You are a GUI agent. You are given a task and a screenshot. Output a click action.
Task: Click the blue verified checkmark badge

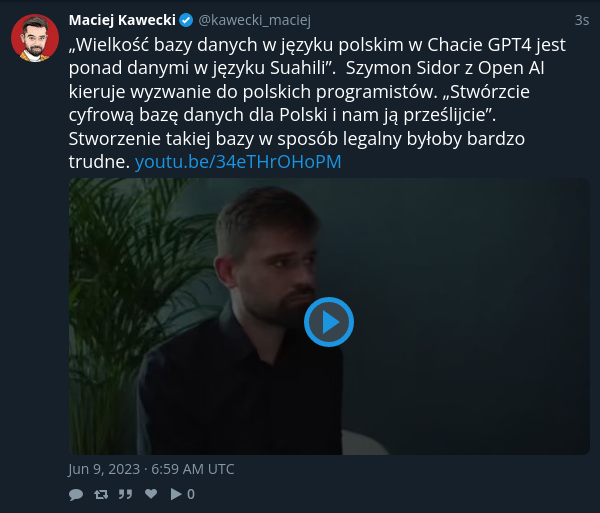(x=186, y=20)
